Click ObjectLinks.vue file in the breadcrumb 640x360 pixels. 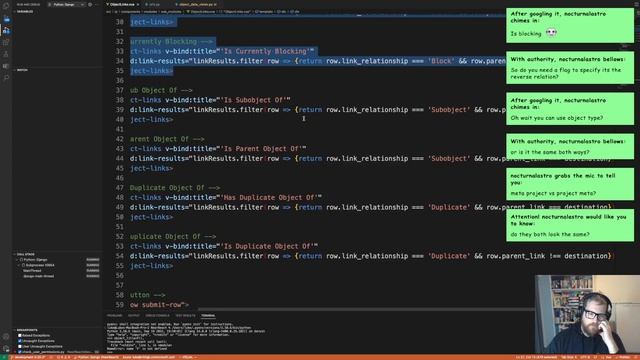(201, 11)
